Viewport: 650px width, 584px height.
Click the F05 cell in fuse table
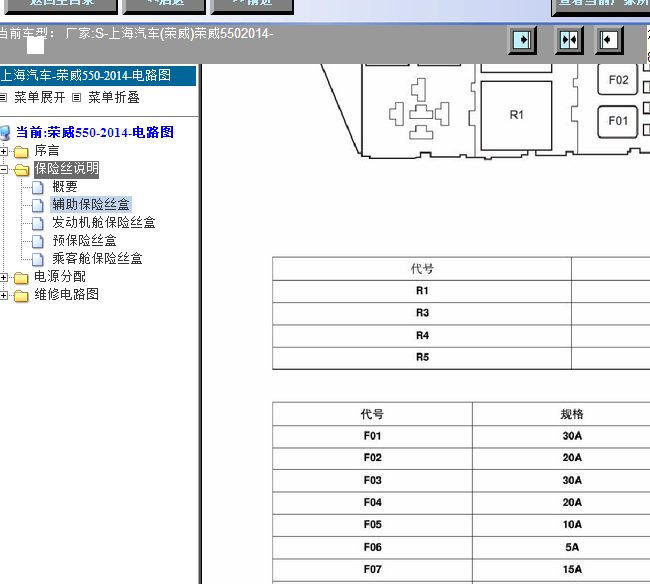click(372, 525)
